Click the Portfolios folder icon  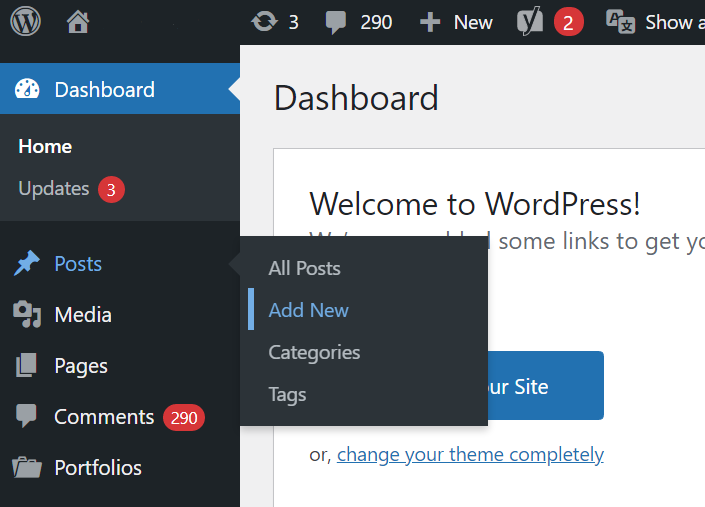27,468
